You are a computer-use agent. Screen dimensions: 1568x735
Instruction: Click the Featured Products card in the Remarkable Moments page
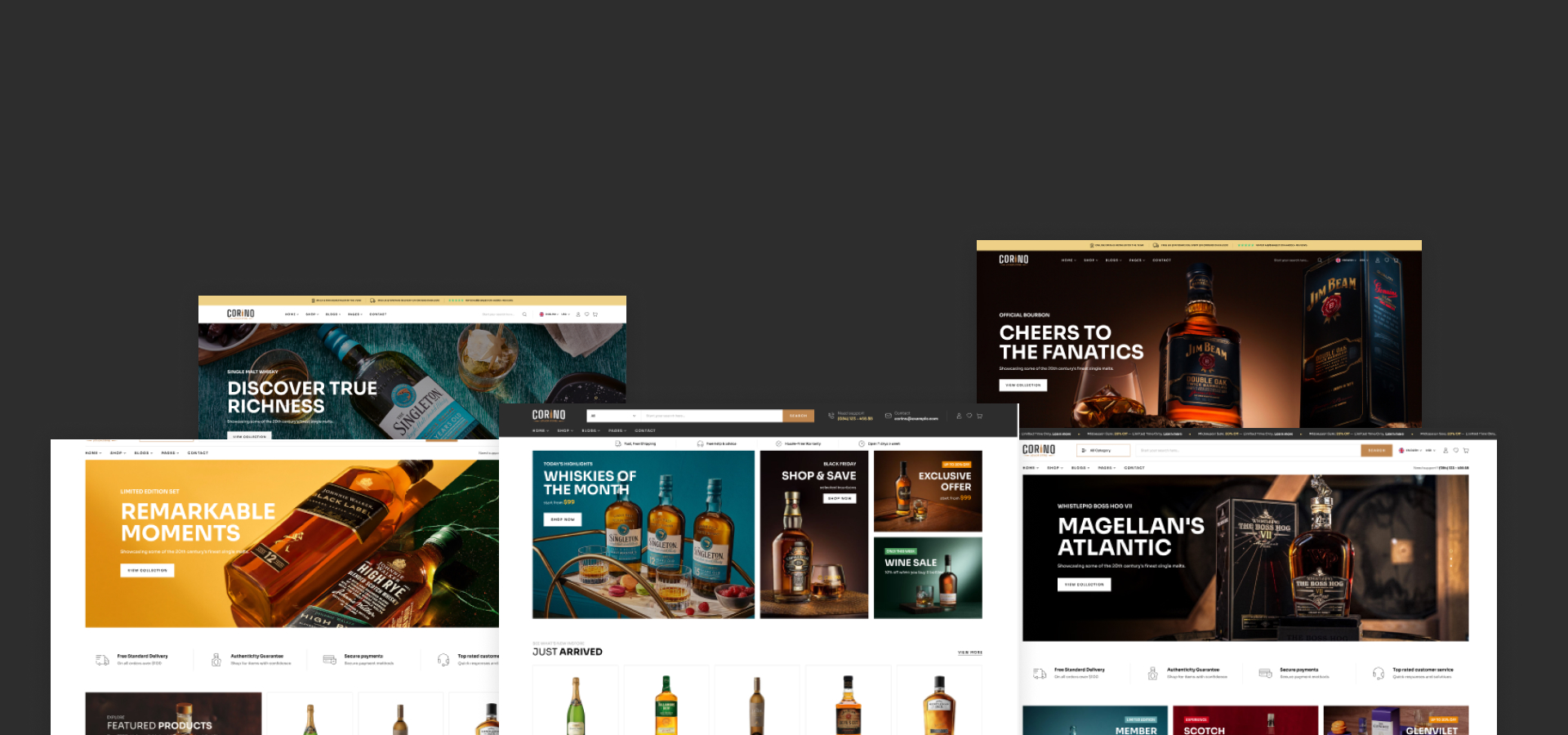(x=173, y=714)
